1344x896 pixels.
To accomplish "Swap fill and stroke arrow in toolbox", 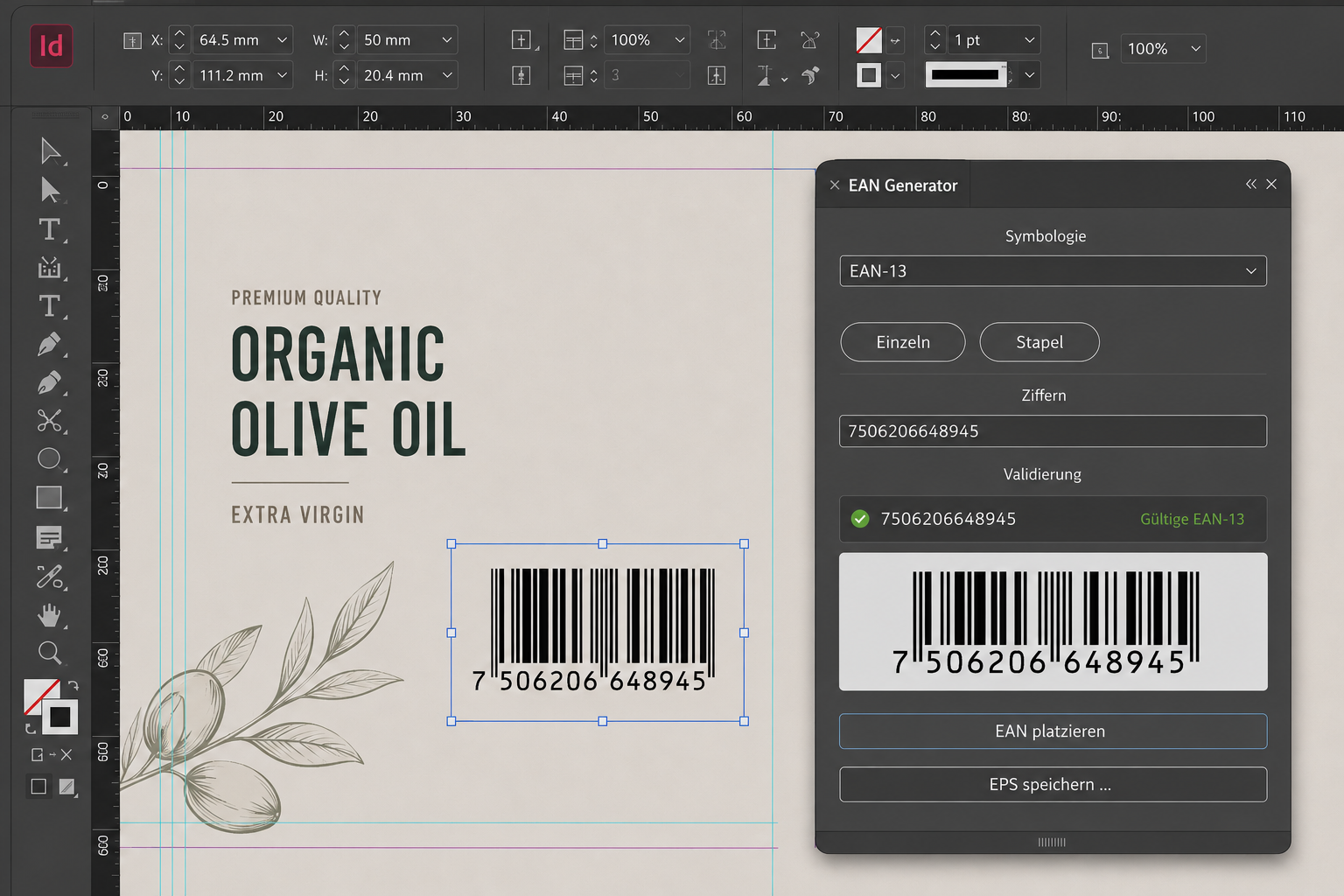I will click(x=73, y=686).
